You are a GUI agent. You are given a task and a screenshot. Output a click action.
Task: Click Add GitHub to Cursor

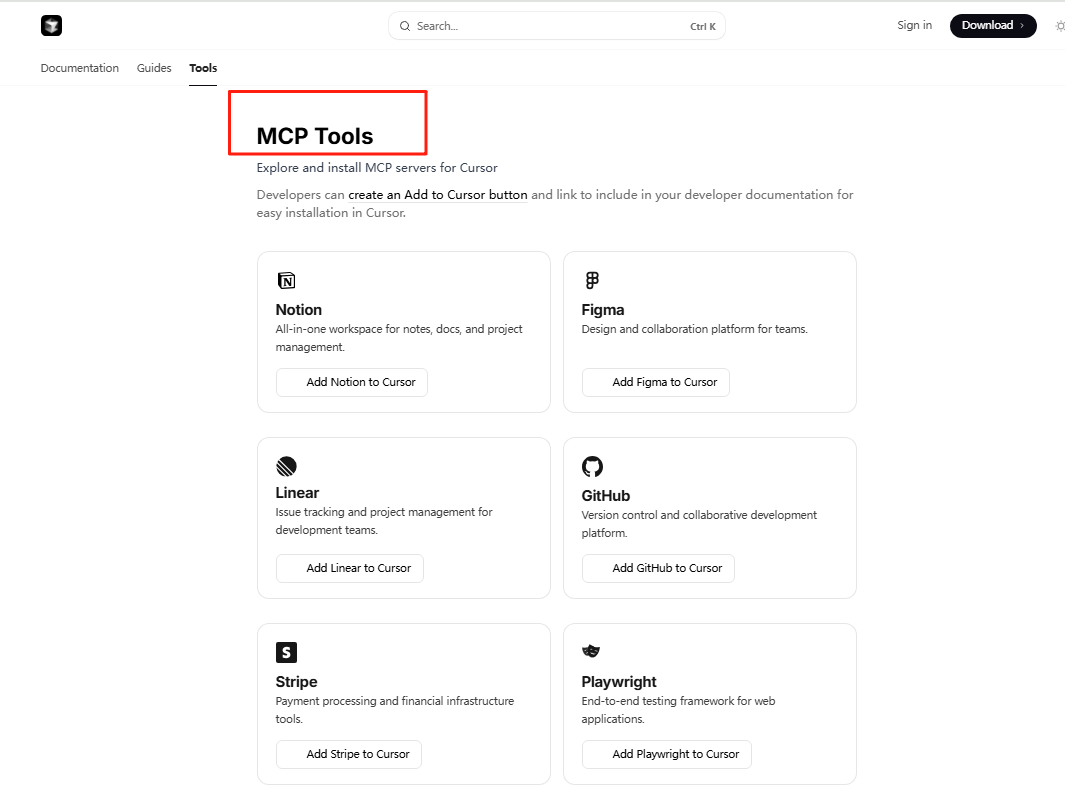(658, 568)
